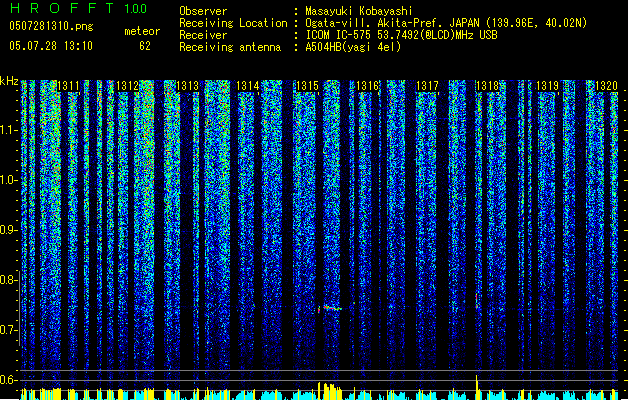Click the meteor label
The height and width of the screenshot is (400, 629).
pyautogui.click(x=142, y=31)
